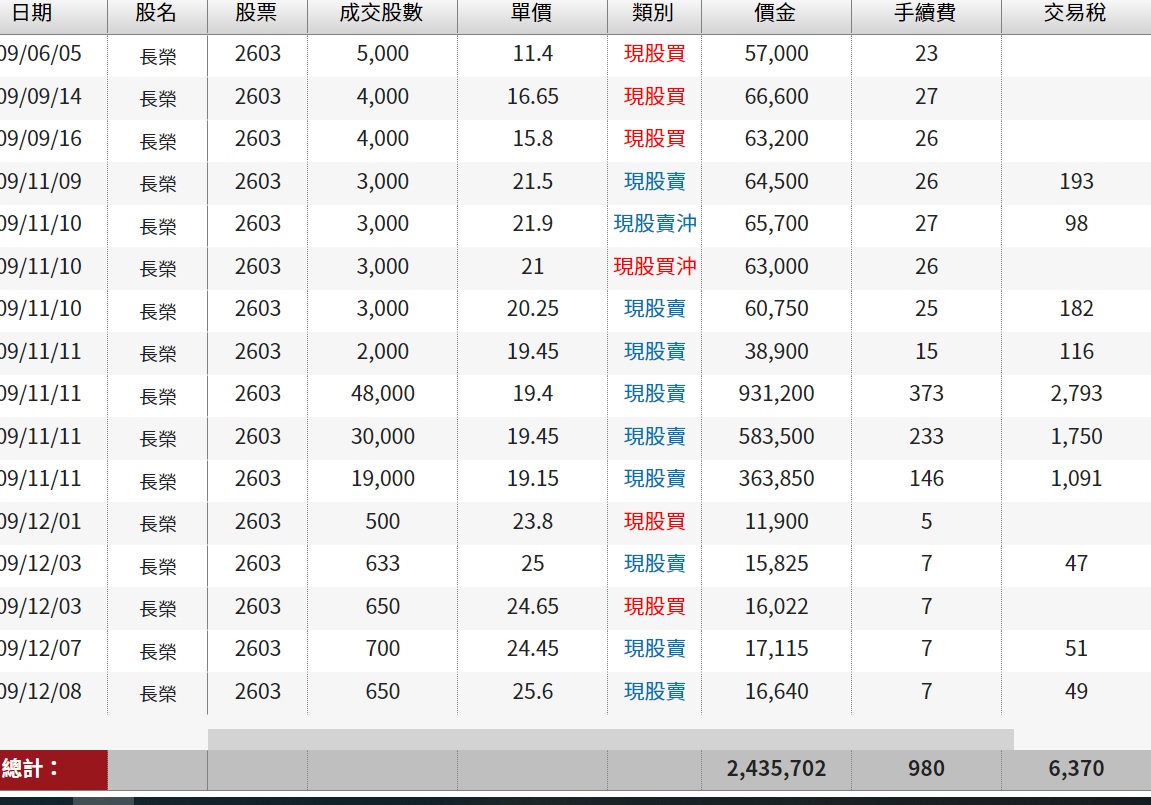Select the tax value 98
This screenshot has width=1151, height=805.
coord(1076,224)
